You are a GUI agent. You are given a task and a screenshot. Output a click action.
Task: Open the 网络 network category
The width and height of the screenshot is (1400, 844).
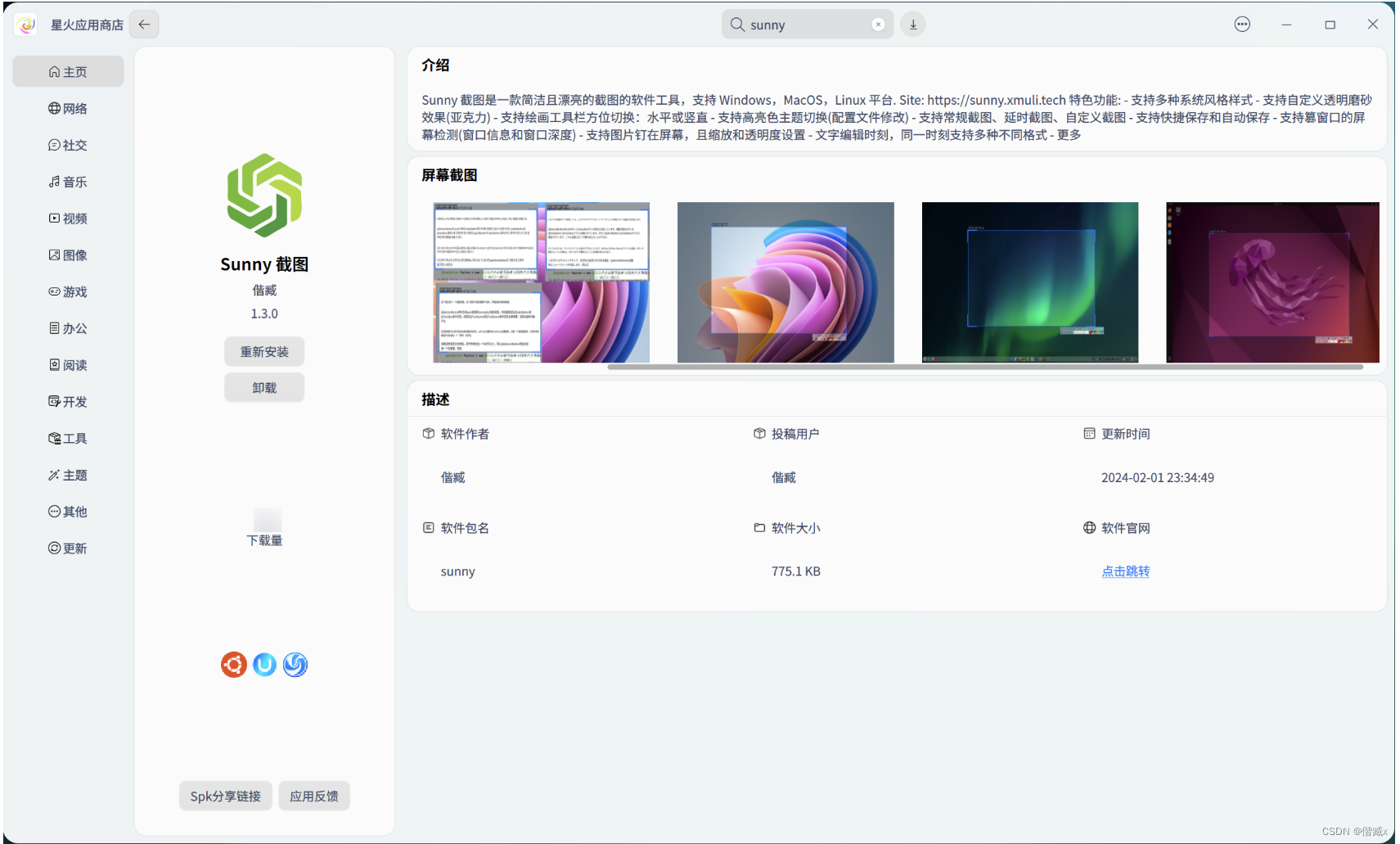click(68, 108)
